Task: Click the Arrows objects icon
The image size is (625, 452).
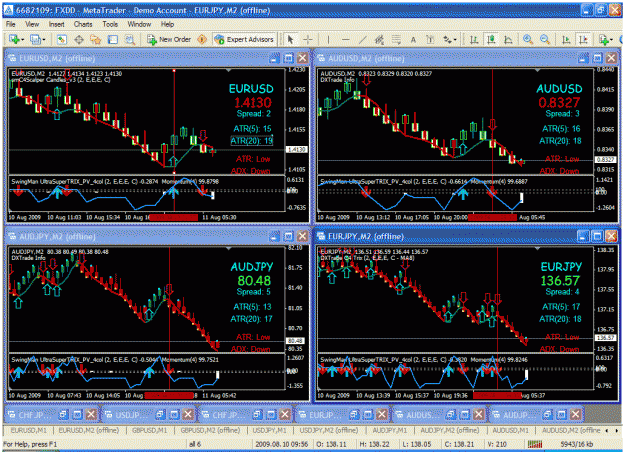Action: 447,39
